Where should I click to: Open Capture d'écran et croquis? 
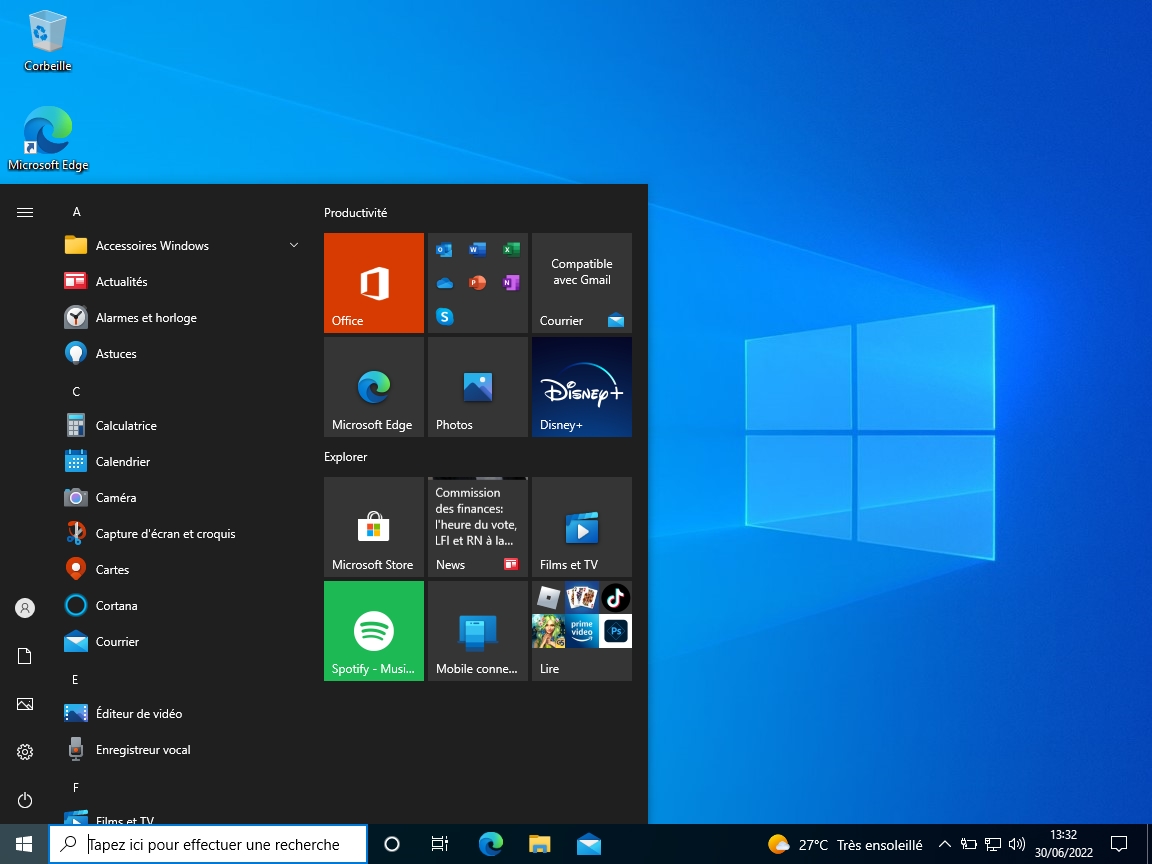pyautogui.click(x=182, y=533)
